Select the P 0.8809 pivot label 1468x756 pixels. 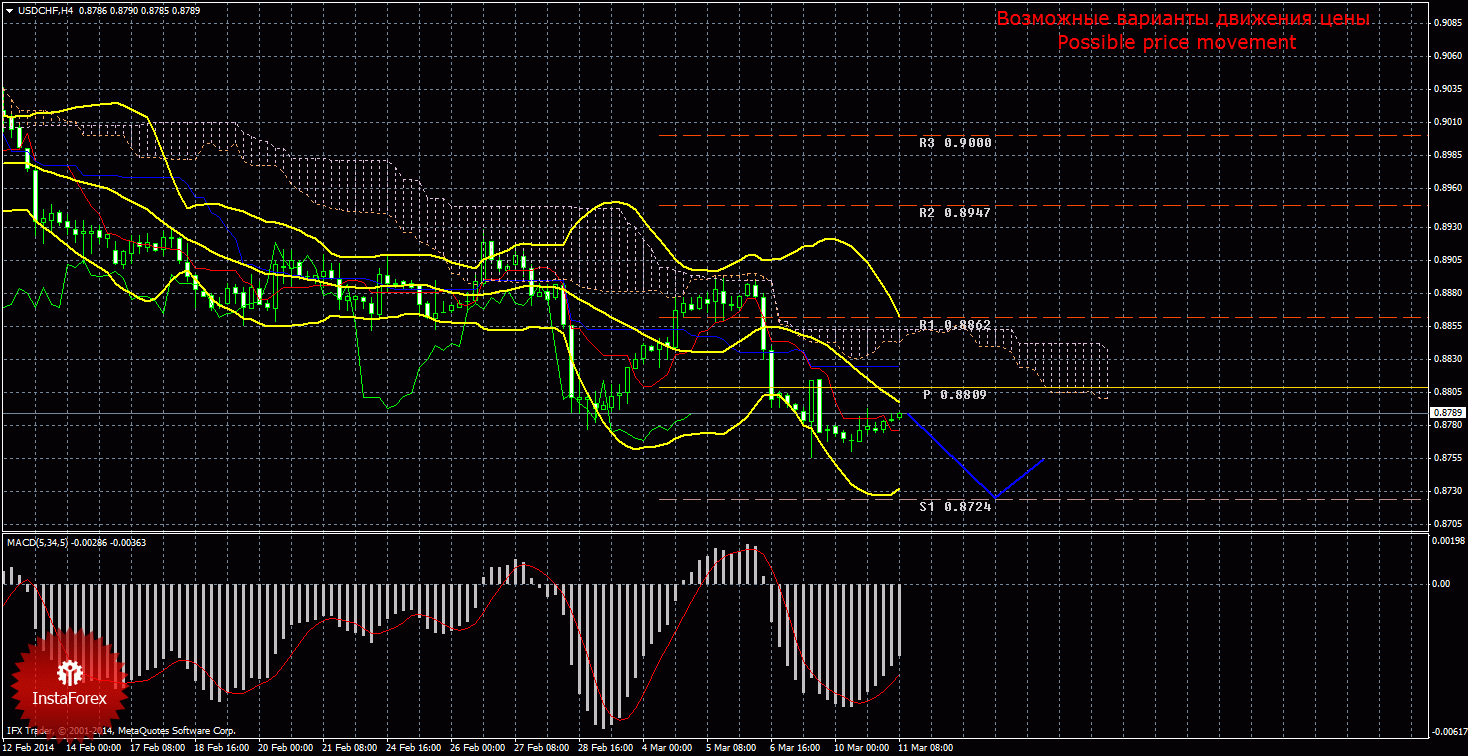pos(955,395)
